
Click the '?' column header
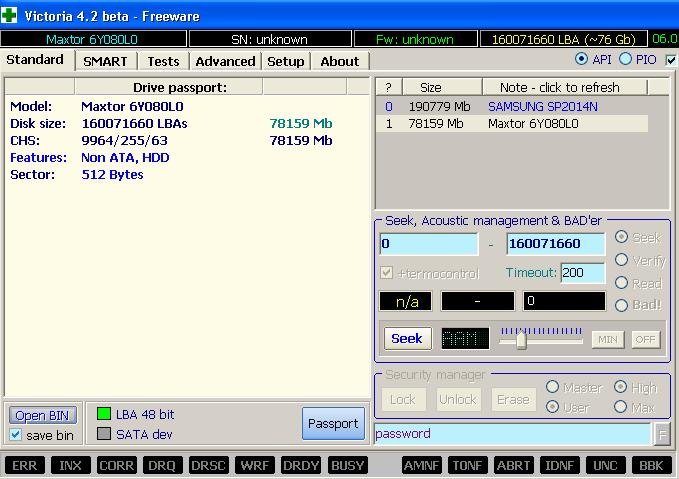click(388, 87)
